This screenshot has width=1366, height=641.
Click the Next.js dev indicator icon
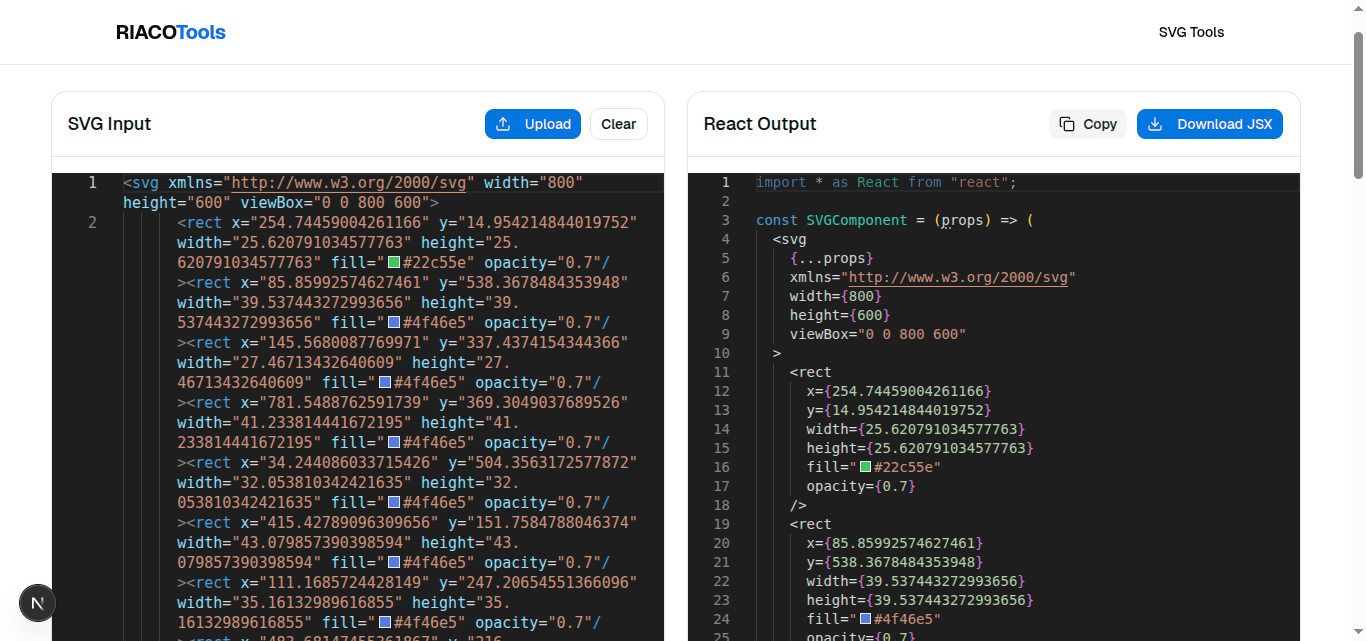[x=38, y=603]
